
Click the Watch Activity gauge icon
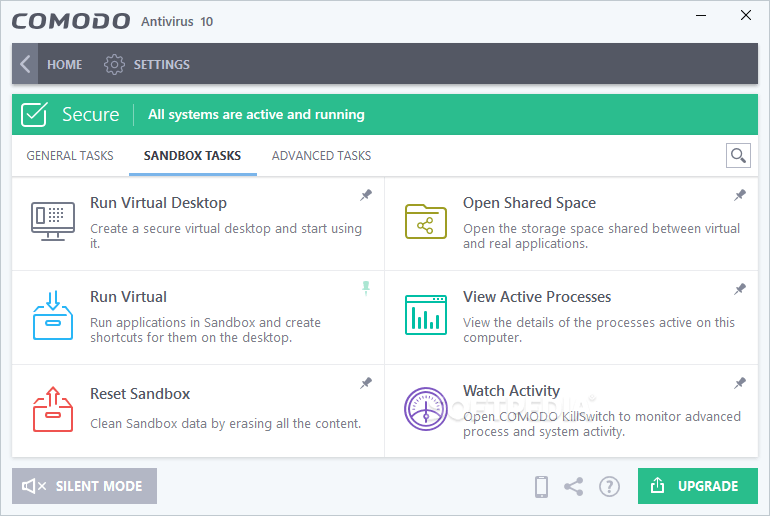[x=426, y=409]
